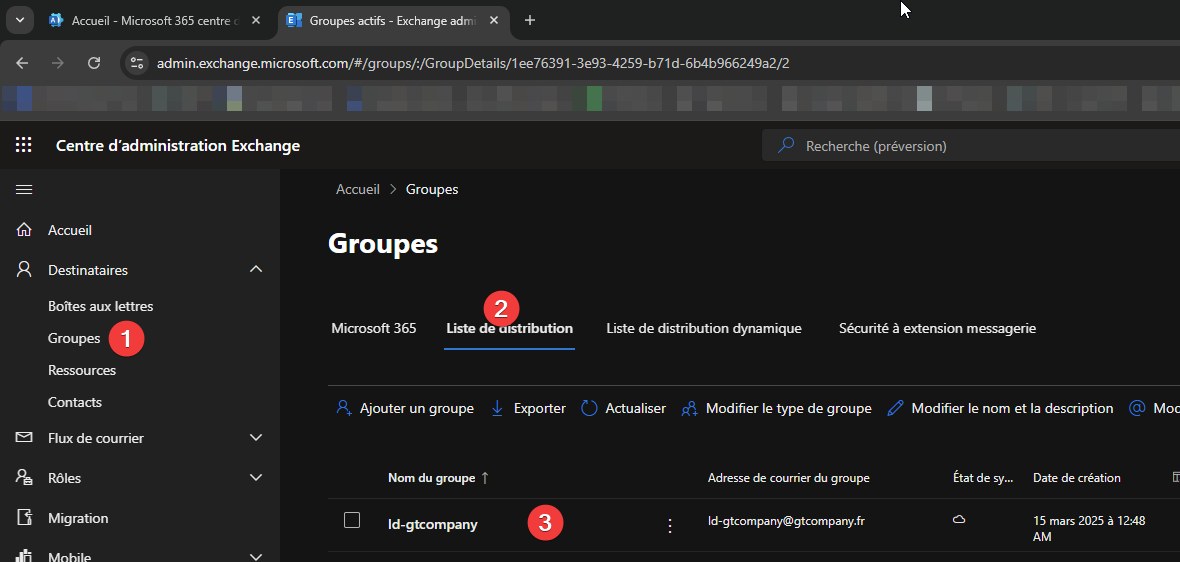Open the app launcher waffle icon
1180x562 pixels.
(24, 146)
